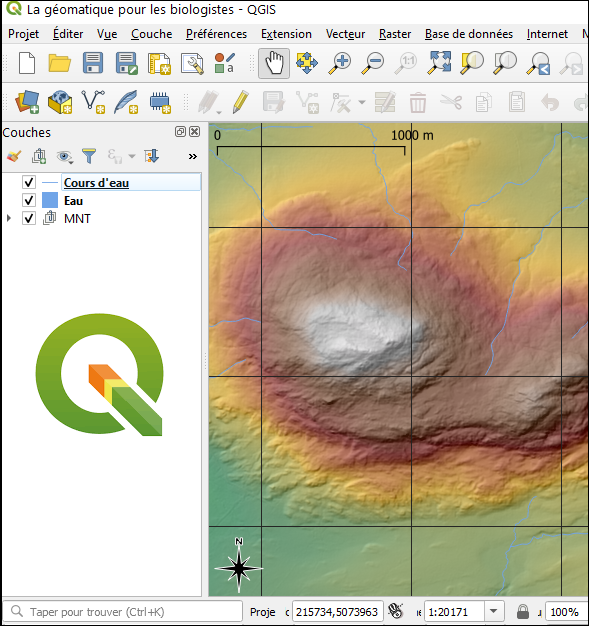The height and width of the screenshot is (626, 589).
Task: Open the layer styling paintbrush icon
Action: click(14, 156)
